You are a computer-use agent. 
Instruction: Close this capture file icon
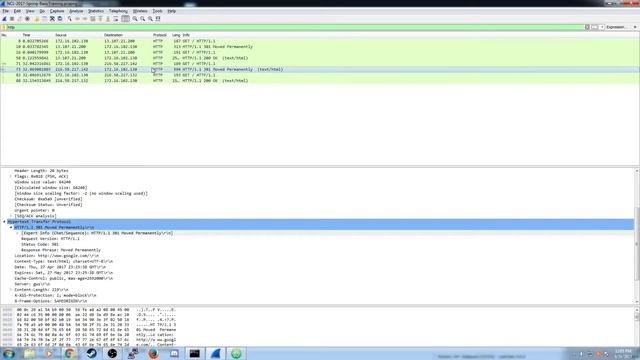point(52,19)
